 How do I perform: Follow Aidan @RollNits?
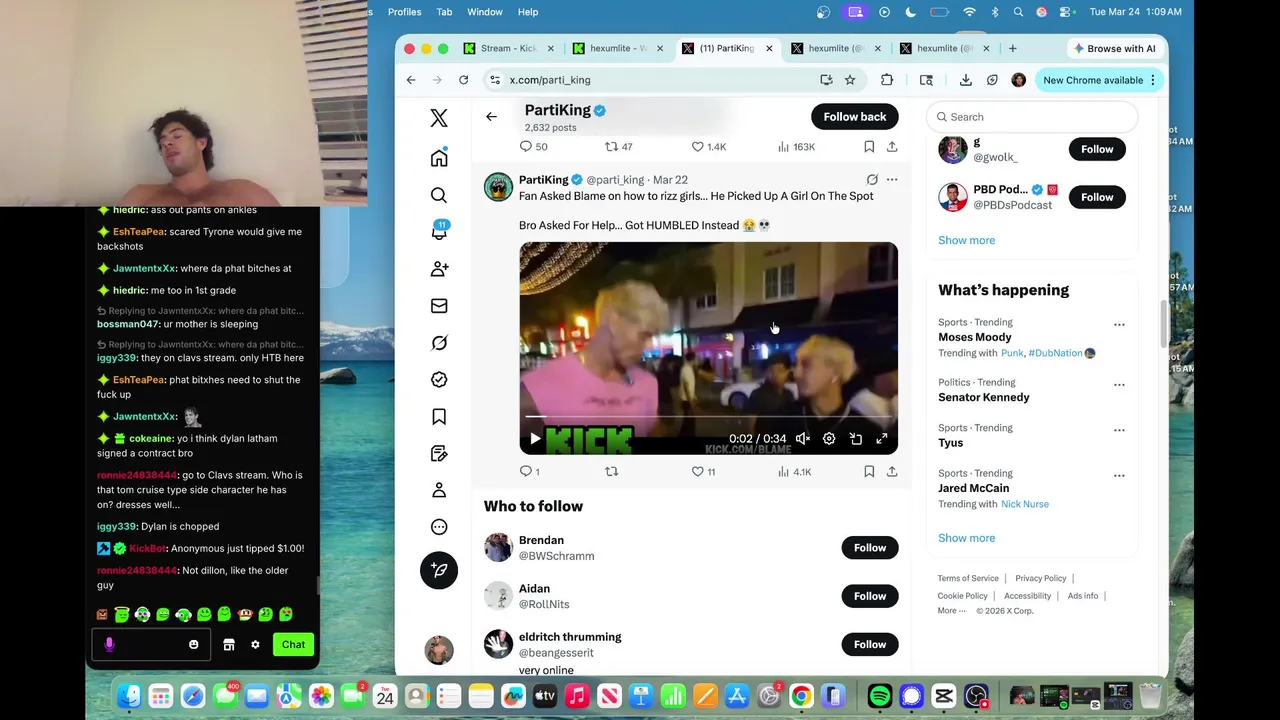coord(870,596)
